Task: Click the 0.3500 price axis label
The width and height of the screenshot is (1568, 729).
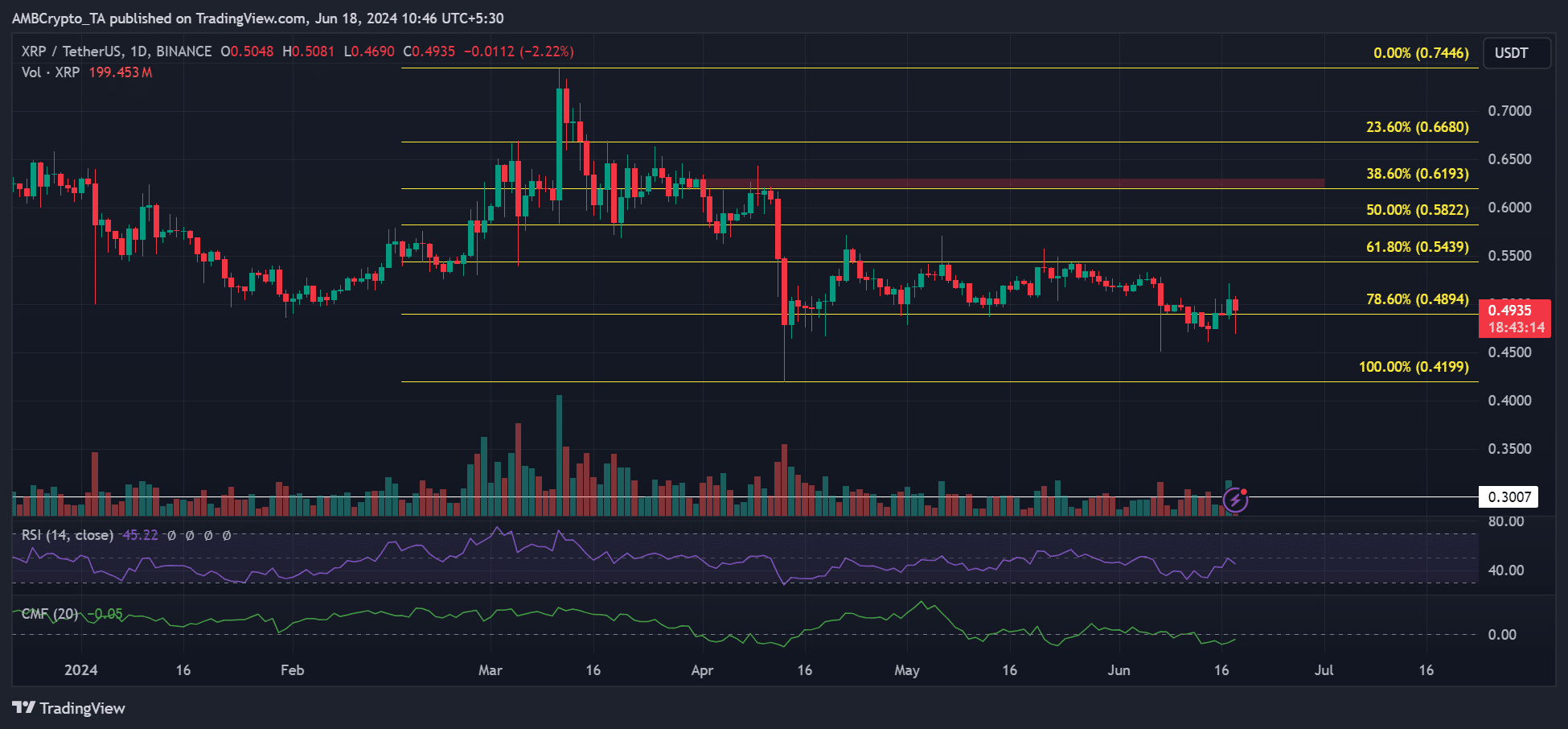Action: click(x=1509, y=449)
